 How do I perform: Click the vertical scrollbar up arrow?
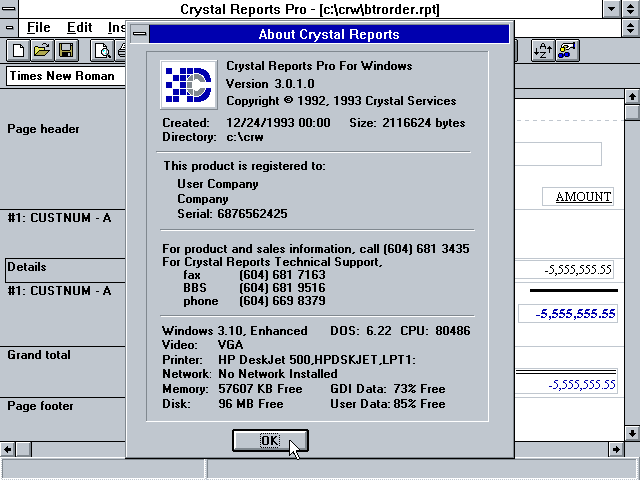tap(632, 97)
